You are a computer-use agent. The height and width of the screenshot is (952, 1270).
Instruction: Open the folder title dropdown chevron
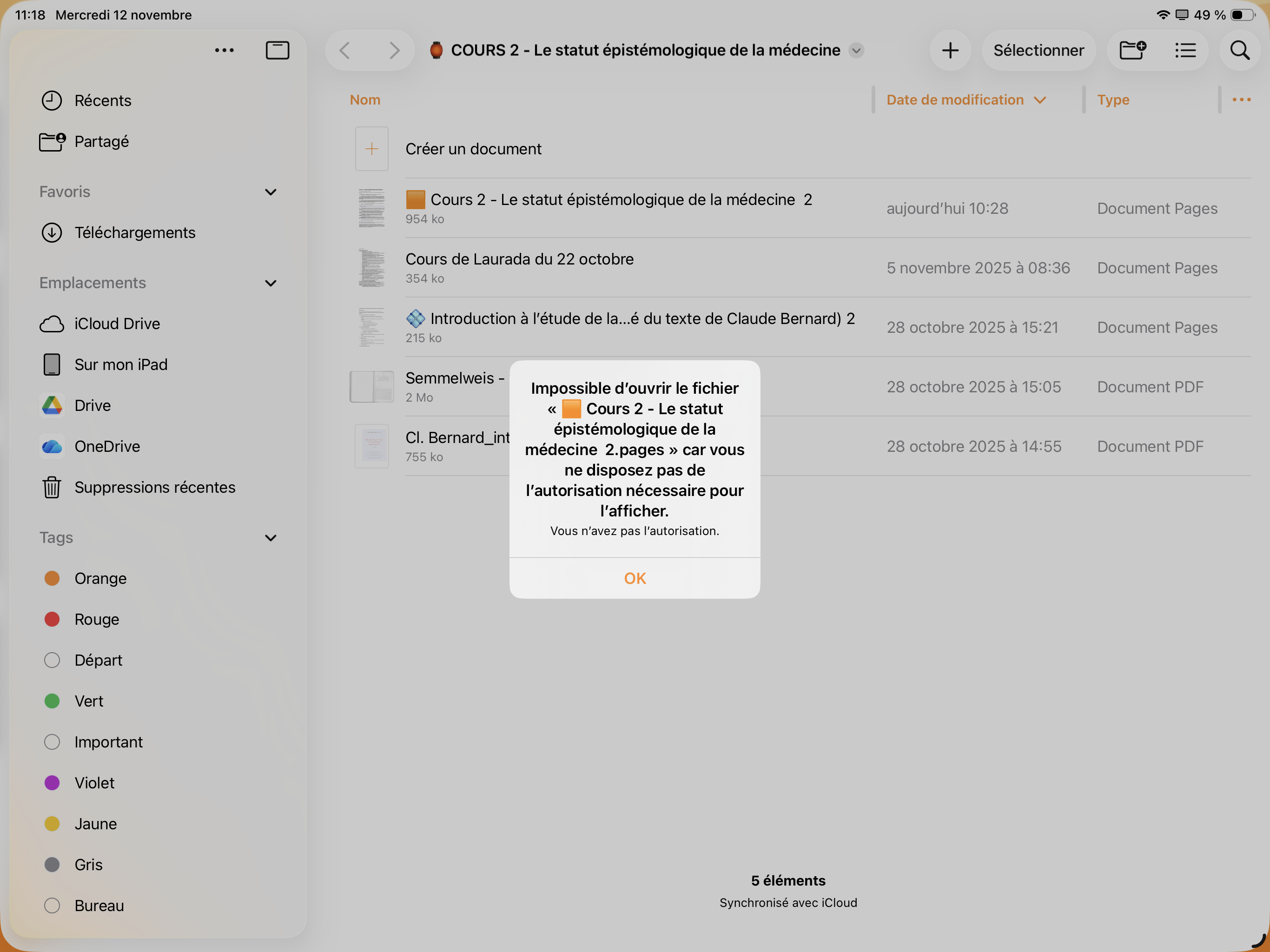856,51
